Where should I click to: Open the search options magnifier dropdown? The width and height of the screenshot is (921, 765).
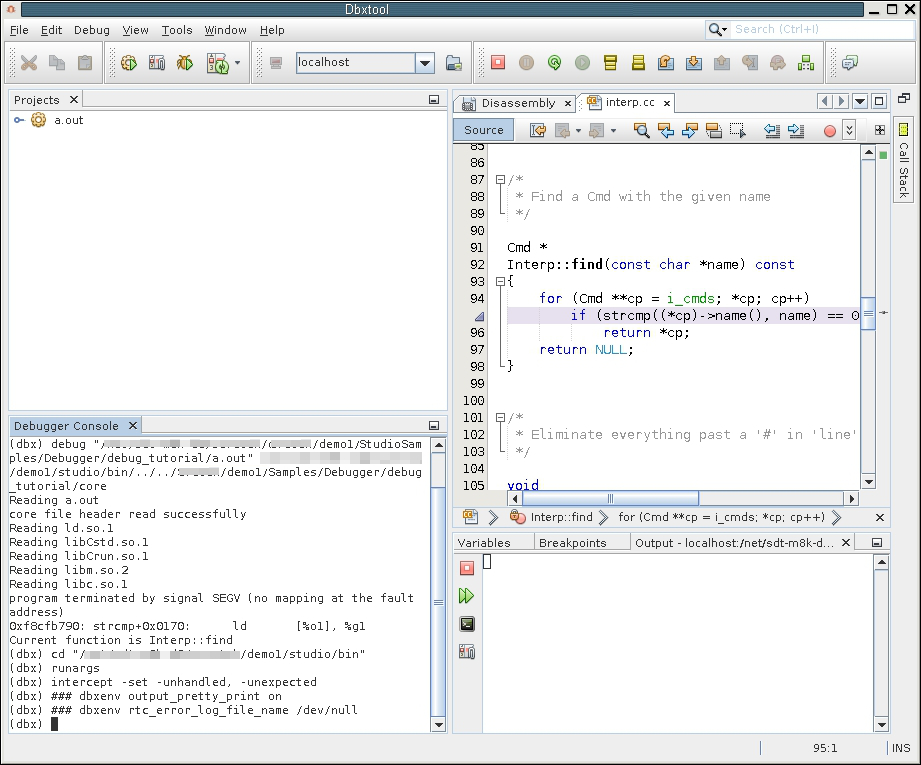click(x=717, y=29)
